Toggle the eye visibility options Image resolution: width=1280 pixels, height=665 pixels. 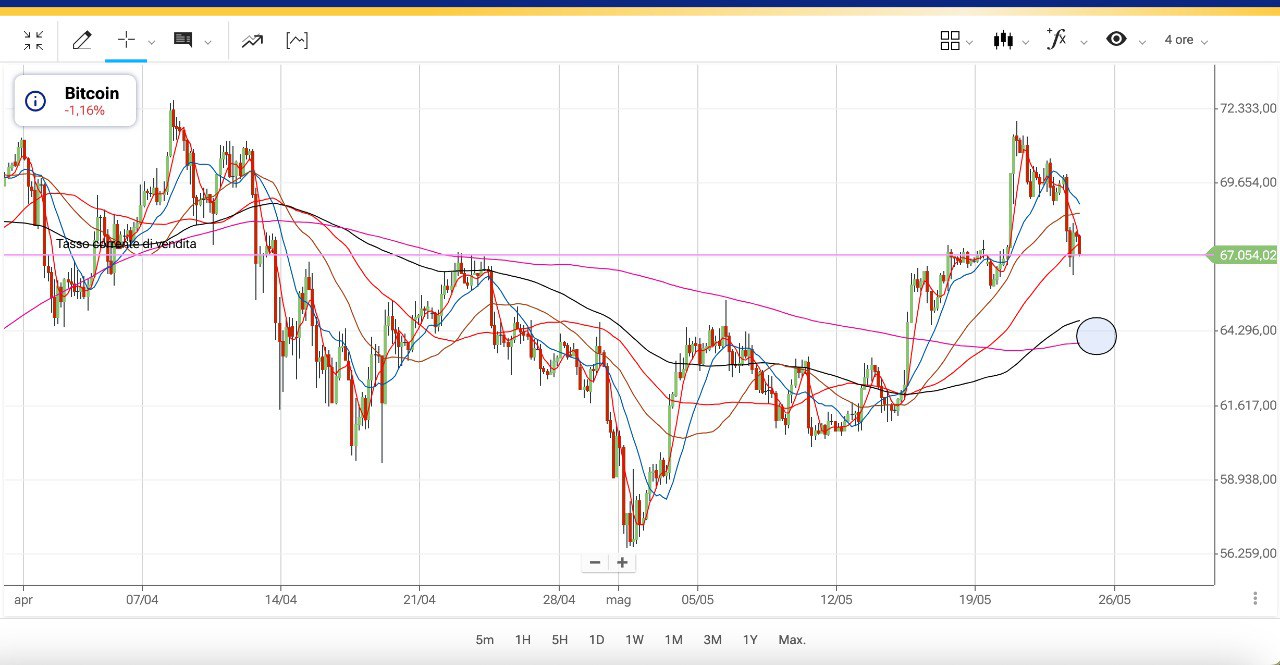[1116, 40]
